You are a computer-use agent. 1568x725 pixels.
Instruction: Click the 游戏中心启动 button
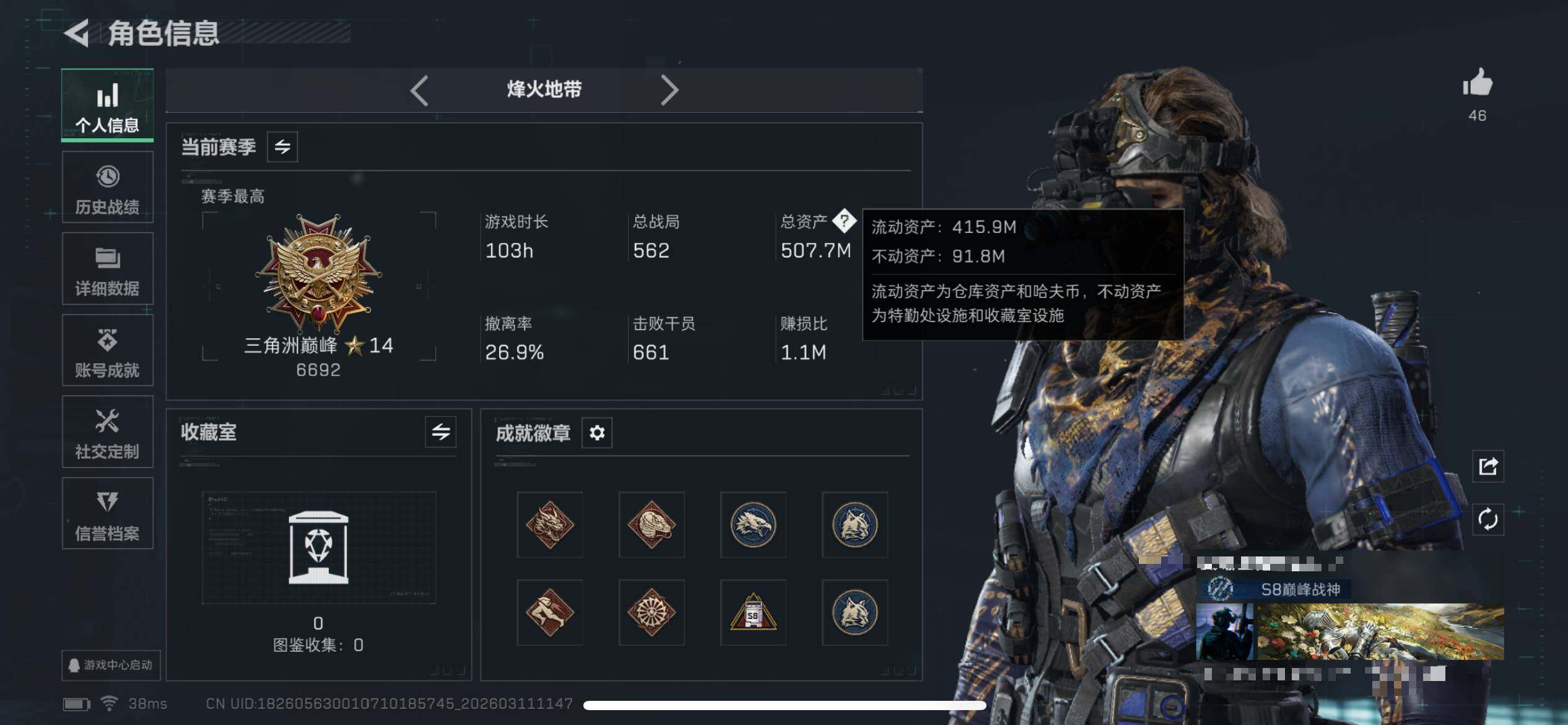[111, 665]
